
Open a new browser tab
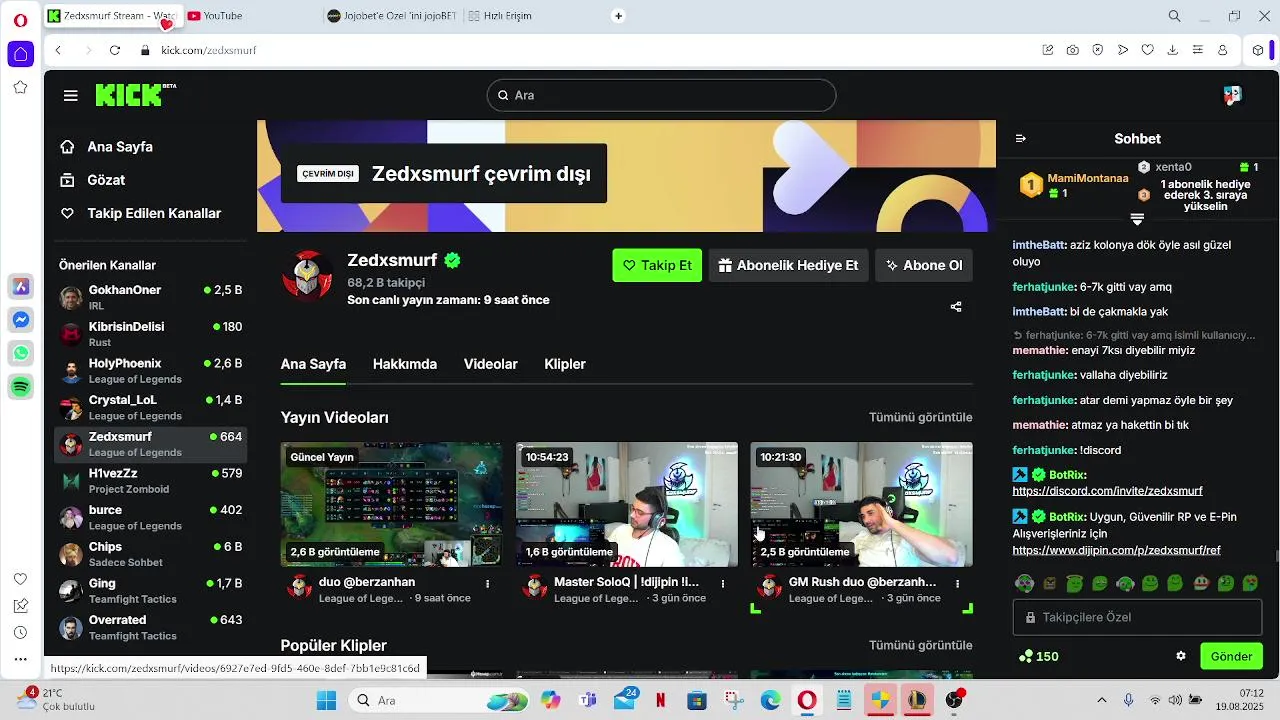[x=618, y=16]
